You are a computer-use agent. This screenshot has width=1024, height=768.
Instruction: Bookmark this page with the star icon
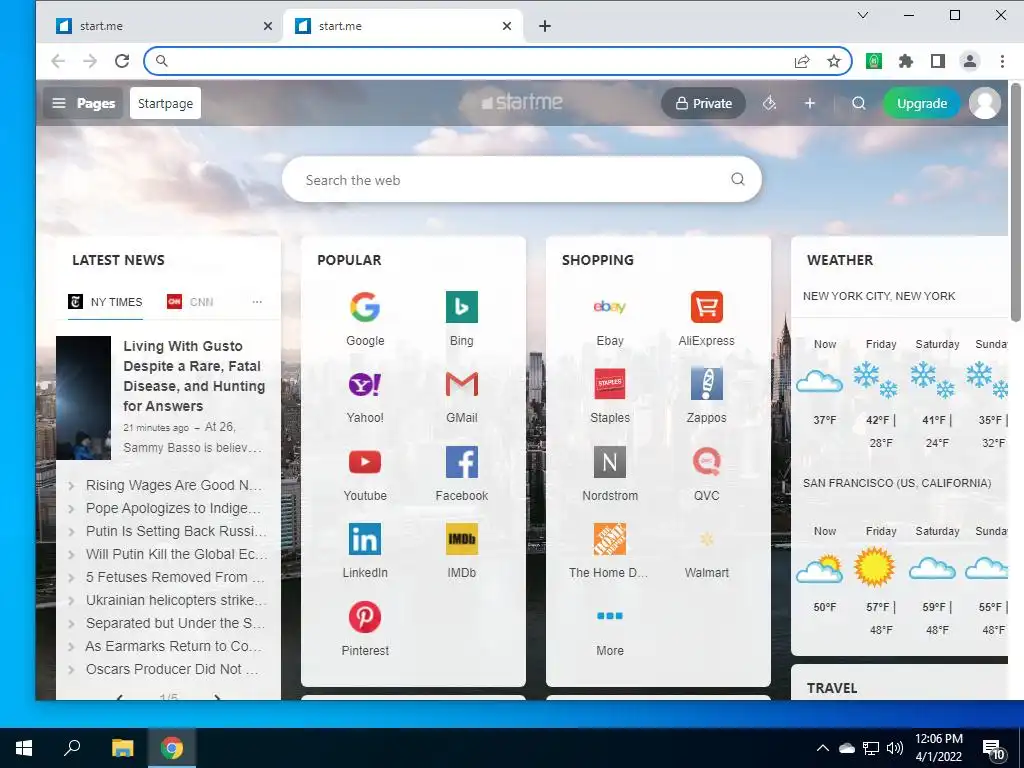pyautogui.click(x=834, y=61)
